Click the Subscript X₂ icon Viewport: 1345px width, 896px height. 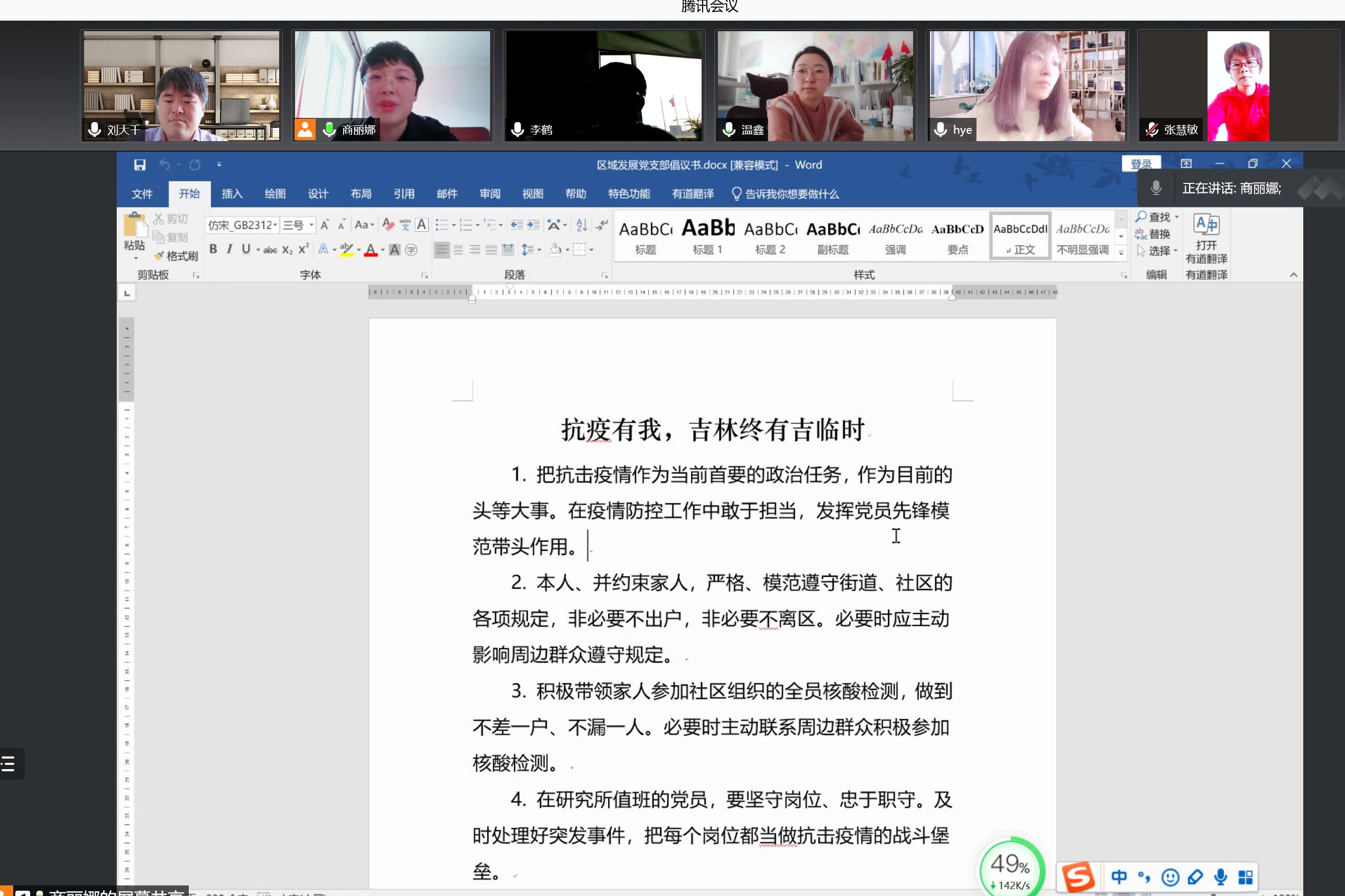coord(288,250)
